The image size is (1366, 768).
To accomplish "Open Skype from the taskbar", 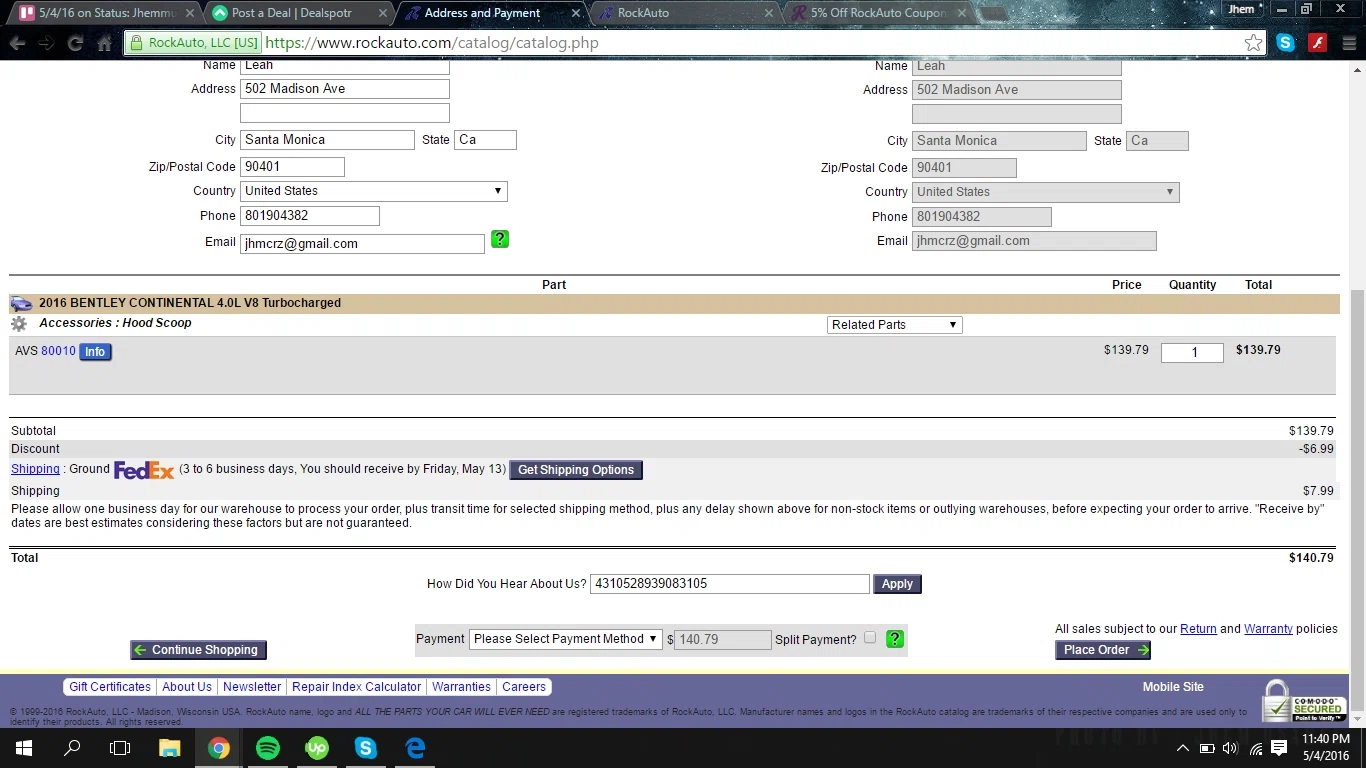I will coord(365,748).
